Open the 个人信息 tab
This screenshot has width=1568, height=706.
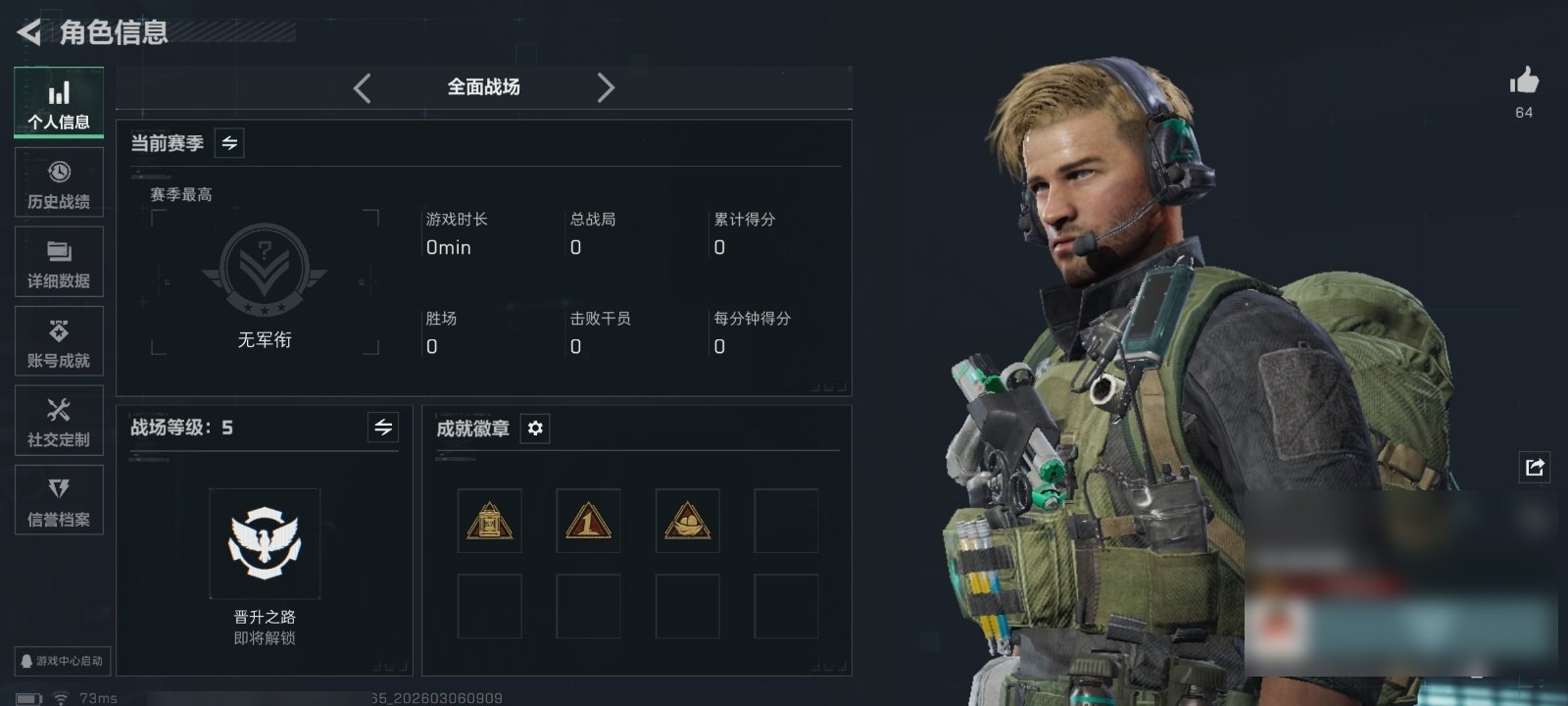(59, 103)
